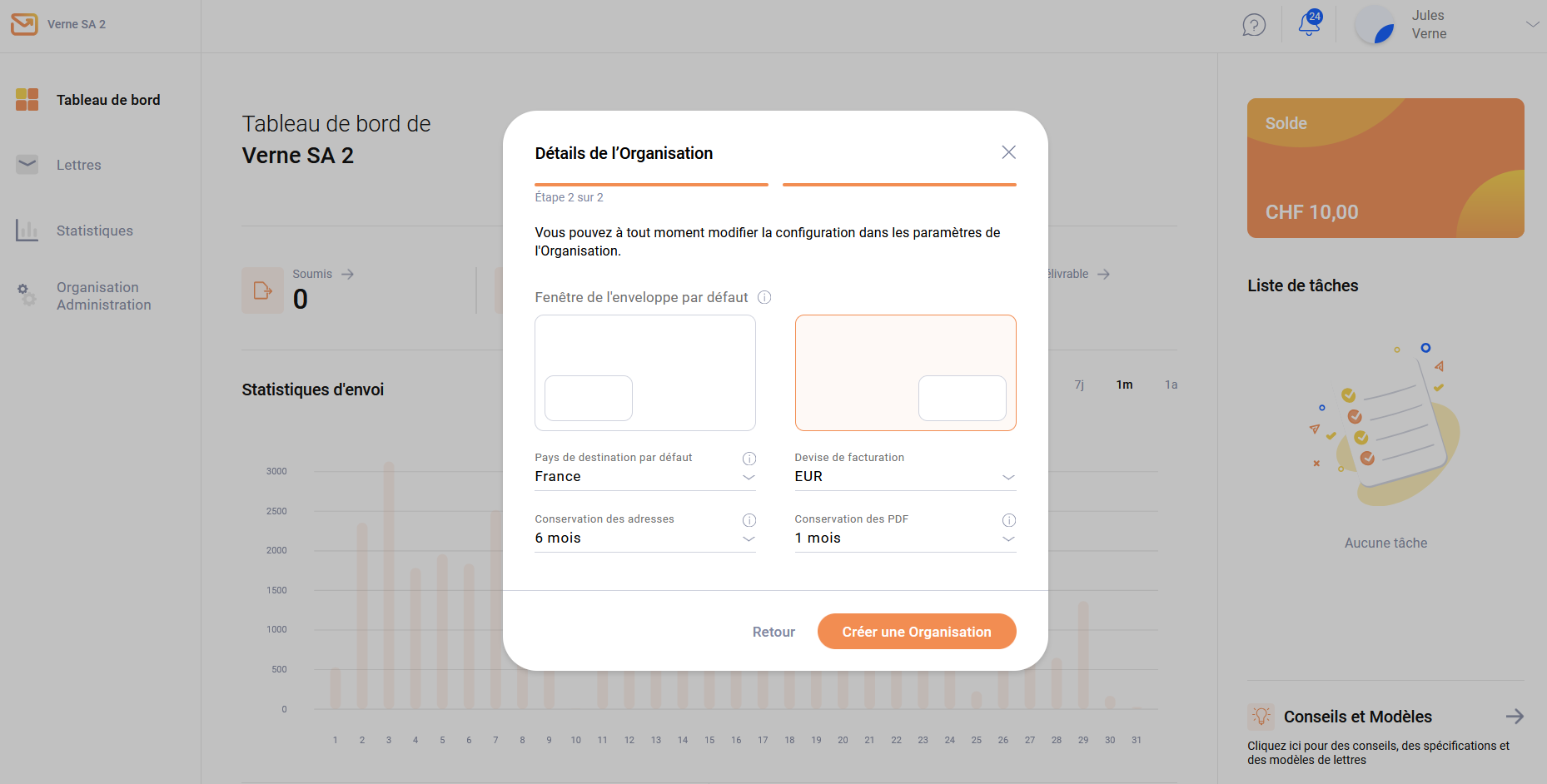Expand the Pays de destination dropdown

point(644,477)
